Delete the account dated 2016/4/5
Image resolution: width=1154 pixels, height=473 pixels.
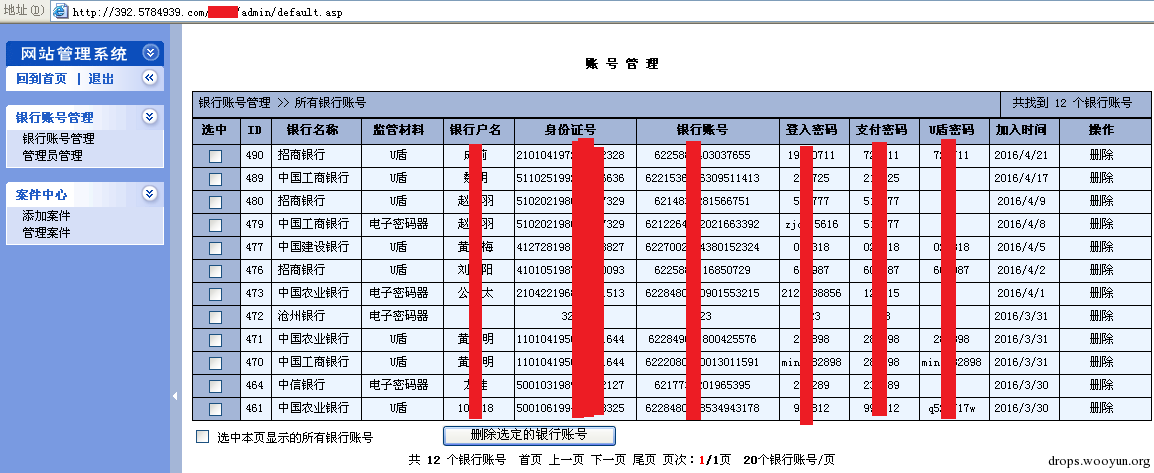click(1101, 247)
